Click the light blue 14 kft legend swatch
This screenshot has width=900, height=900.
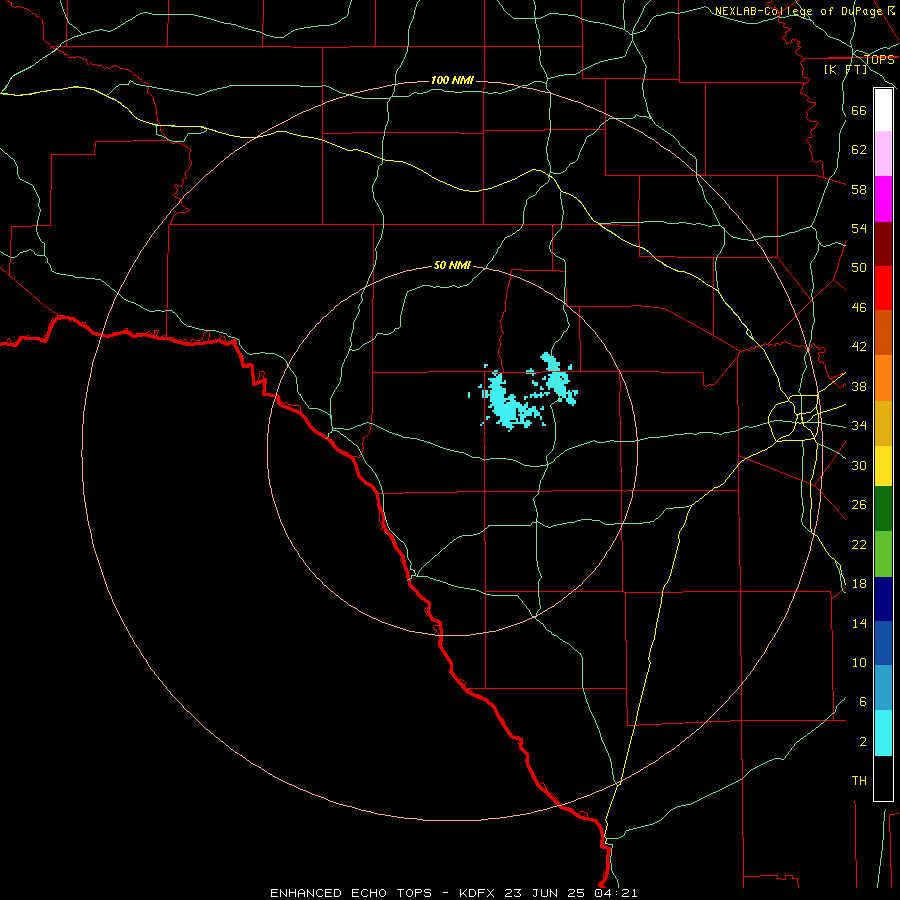[x=883, y=688]
